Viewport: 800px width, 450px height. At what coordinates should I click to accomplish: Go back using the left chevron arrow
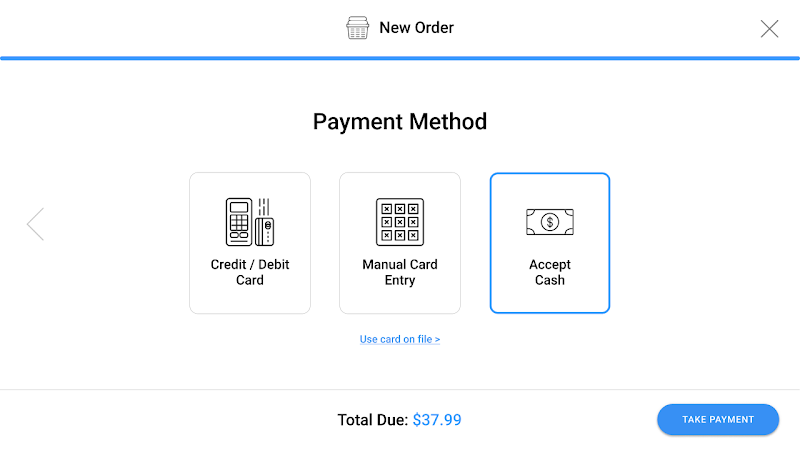click(x=36, y=224)
